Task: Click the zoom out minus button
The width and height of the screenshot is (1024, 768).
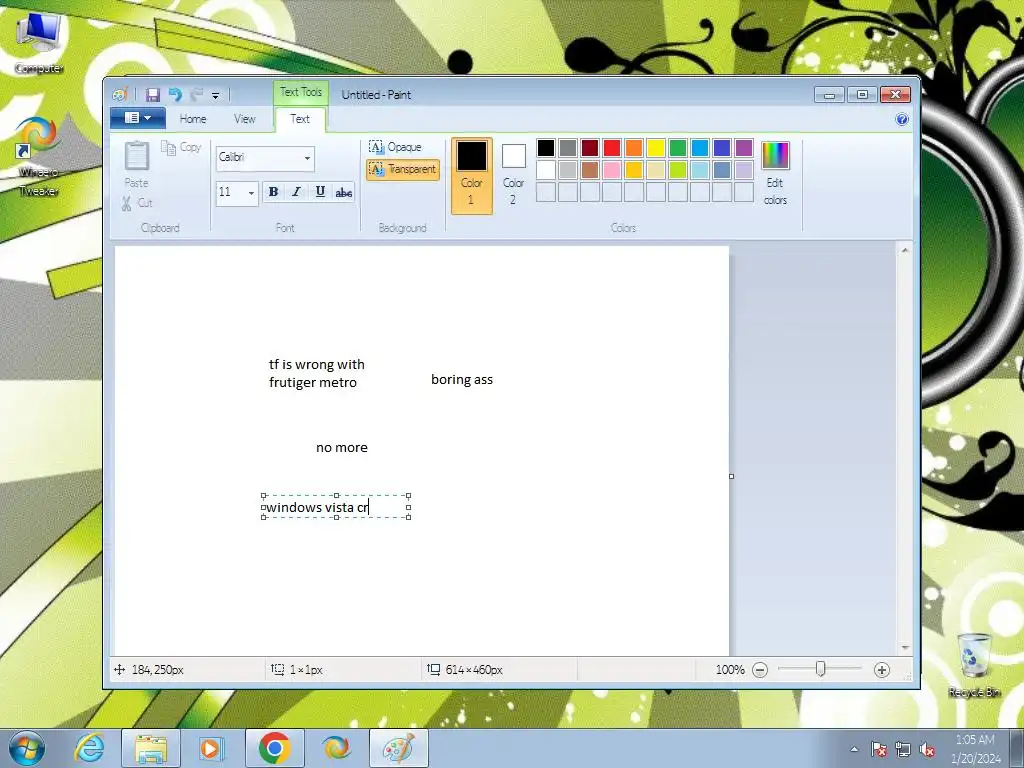Action: click(x=760, y=669)
